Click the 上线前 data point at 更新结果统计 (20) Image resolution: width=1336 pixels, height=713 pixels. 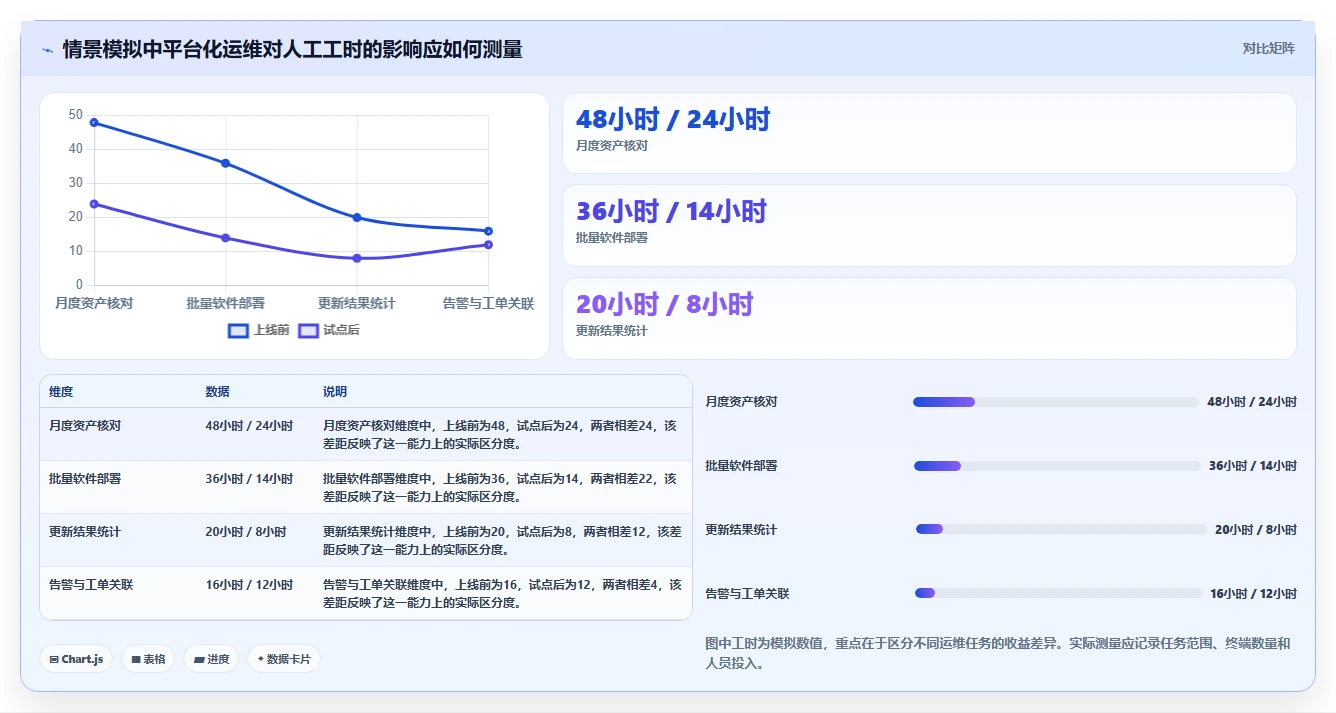[357, 217]
